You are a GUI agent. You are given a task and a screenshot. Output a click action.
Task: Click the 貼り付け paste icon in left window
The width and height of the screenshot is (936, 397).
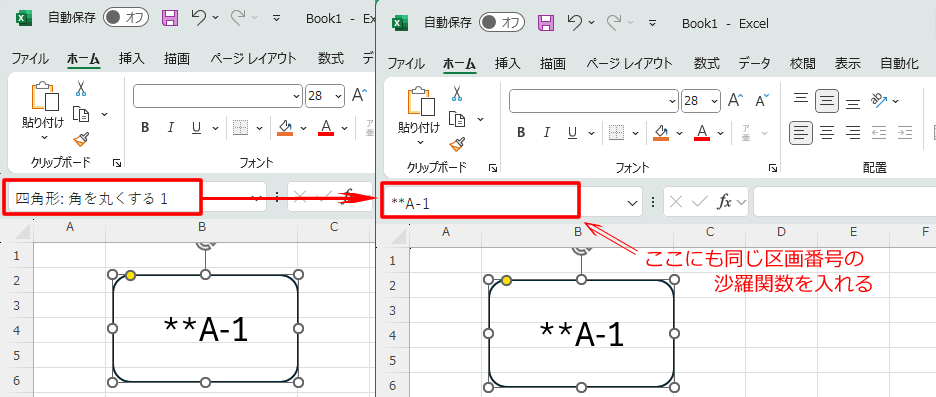(45, 96)
